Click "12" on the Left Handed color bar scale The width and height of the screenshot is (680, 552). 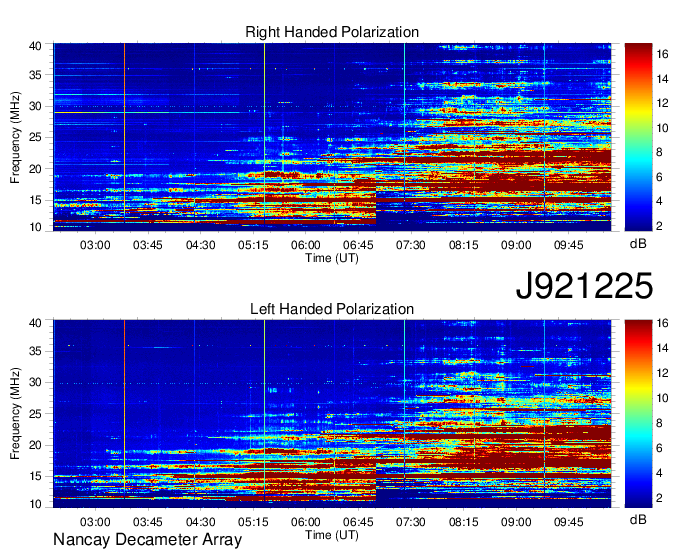coord(662,373)
